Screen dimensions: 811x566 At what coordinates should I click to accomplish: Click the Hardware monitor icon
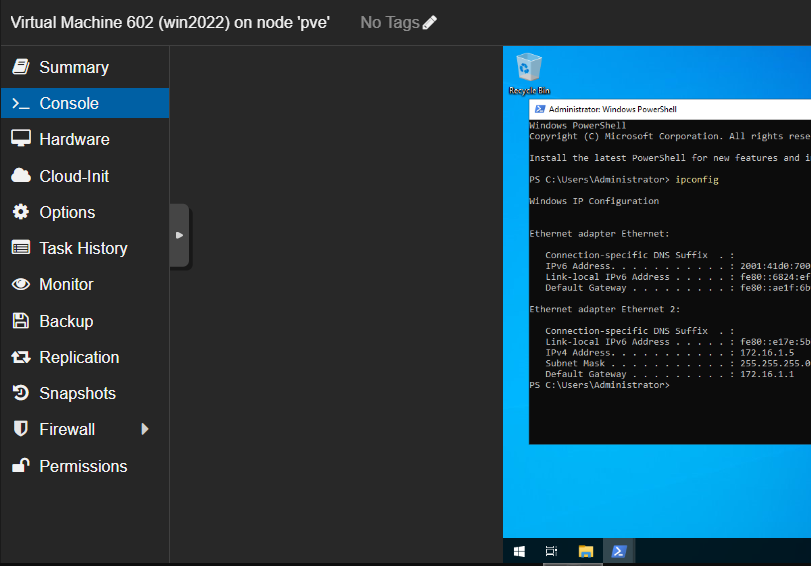coord(21,139)
